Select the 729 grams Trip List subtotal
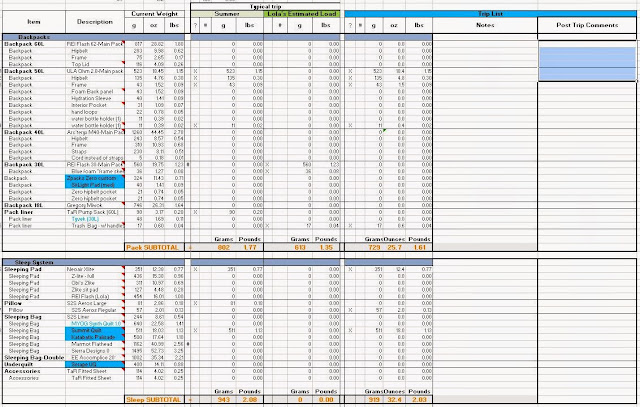This screenshot has height=407, width=640. tap(374, 247)
